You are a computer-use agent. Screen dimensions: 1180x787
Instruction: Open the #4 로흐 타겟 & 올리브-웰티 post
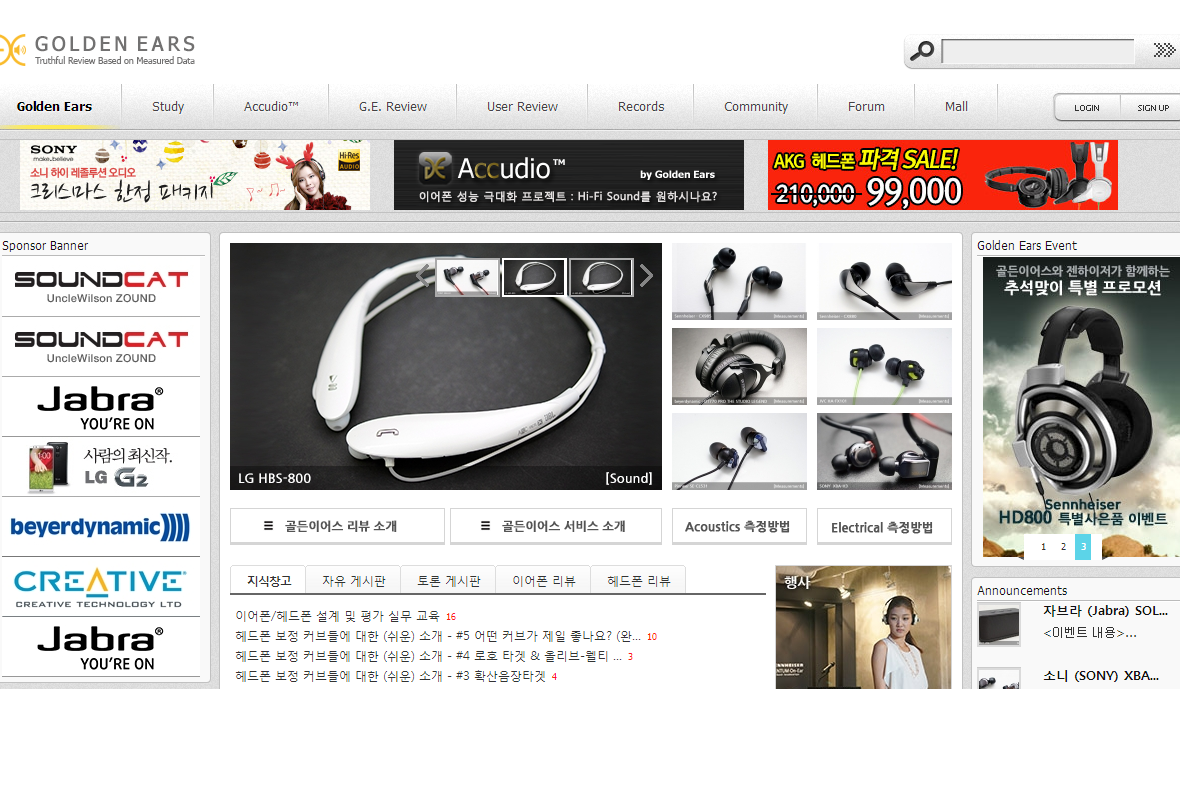[x=428, y=656]
